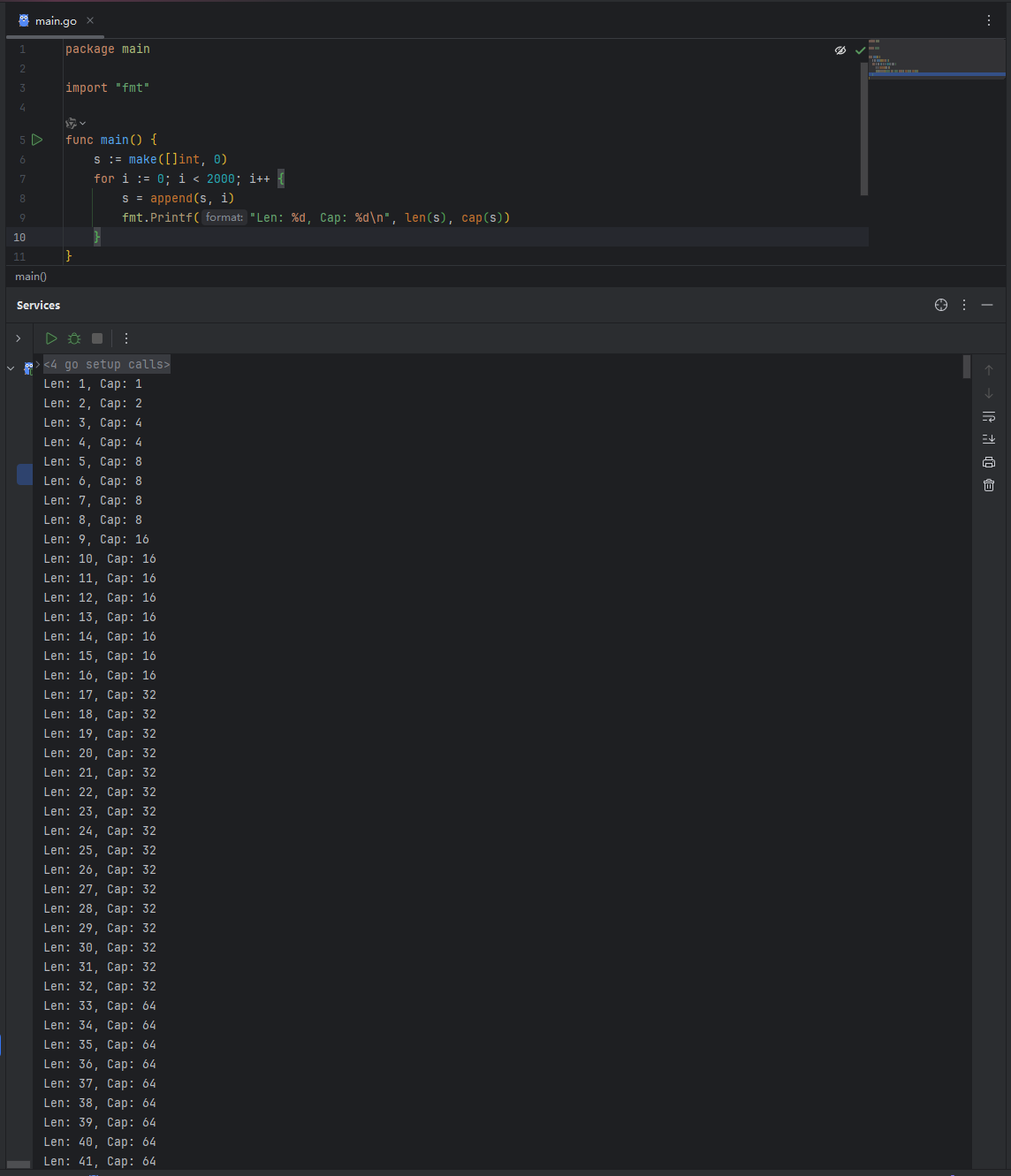This screenshot has width=1011, height=1176.
Task: Click the 2000 loop limit value
Action: (x=221, y=178)
